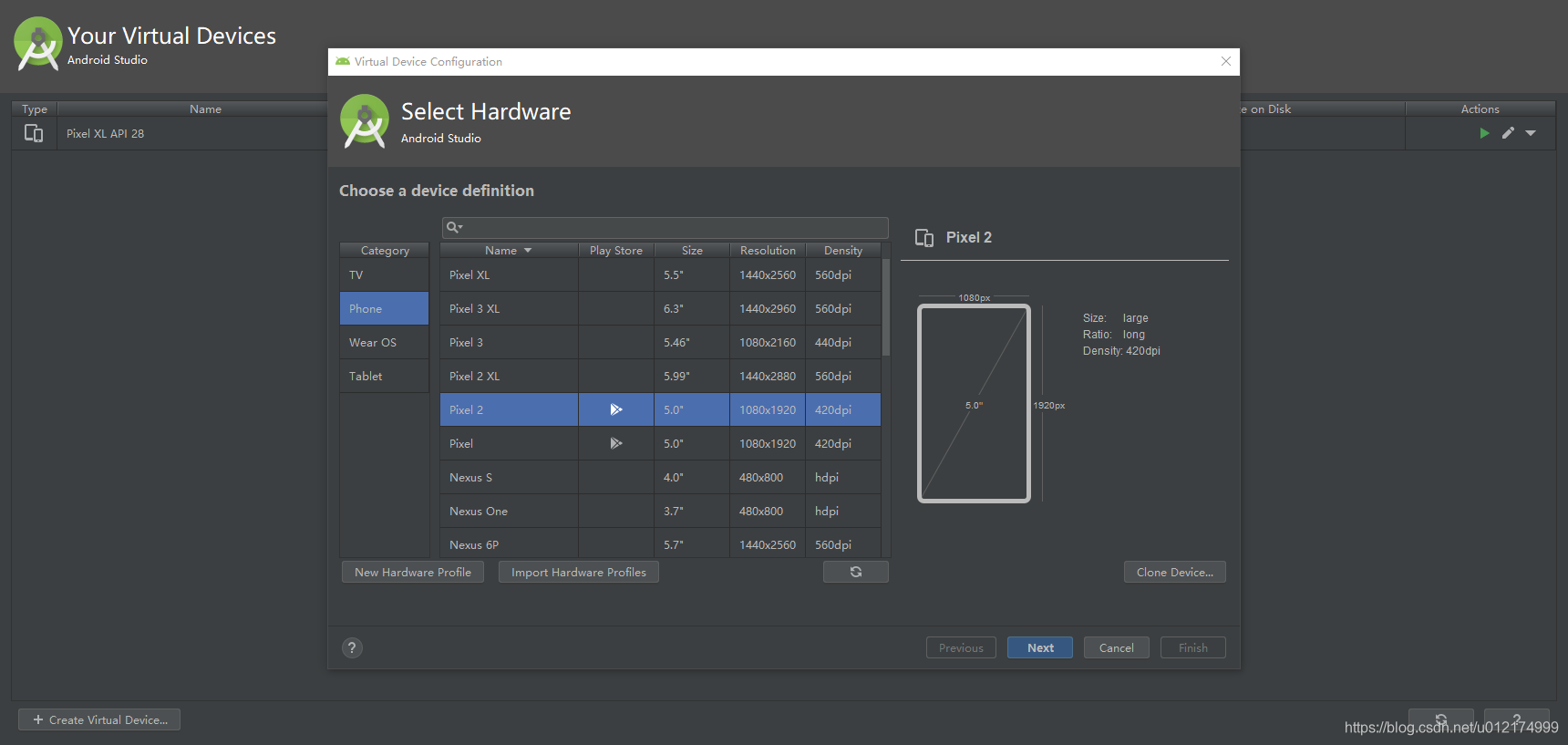Click the 6.3" size cell
The image size is (1568, 745).
[692, 308]
